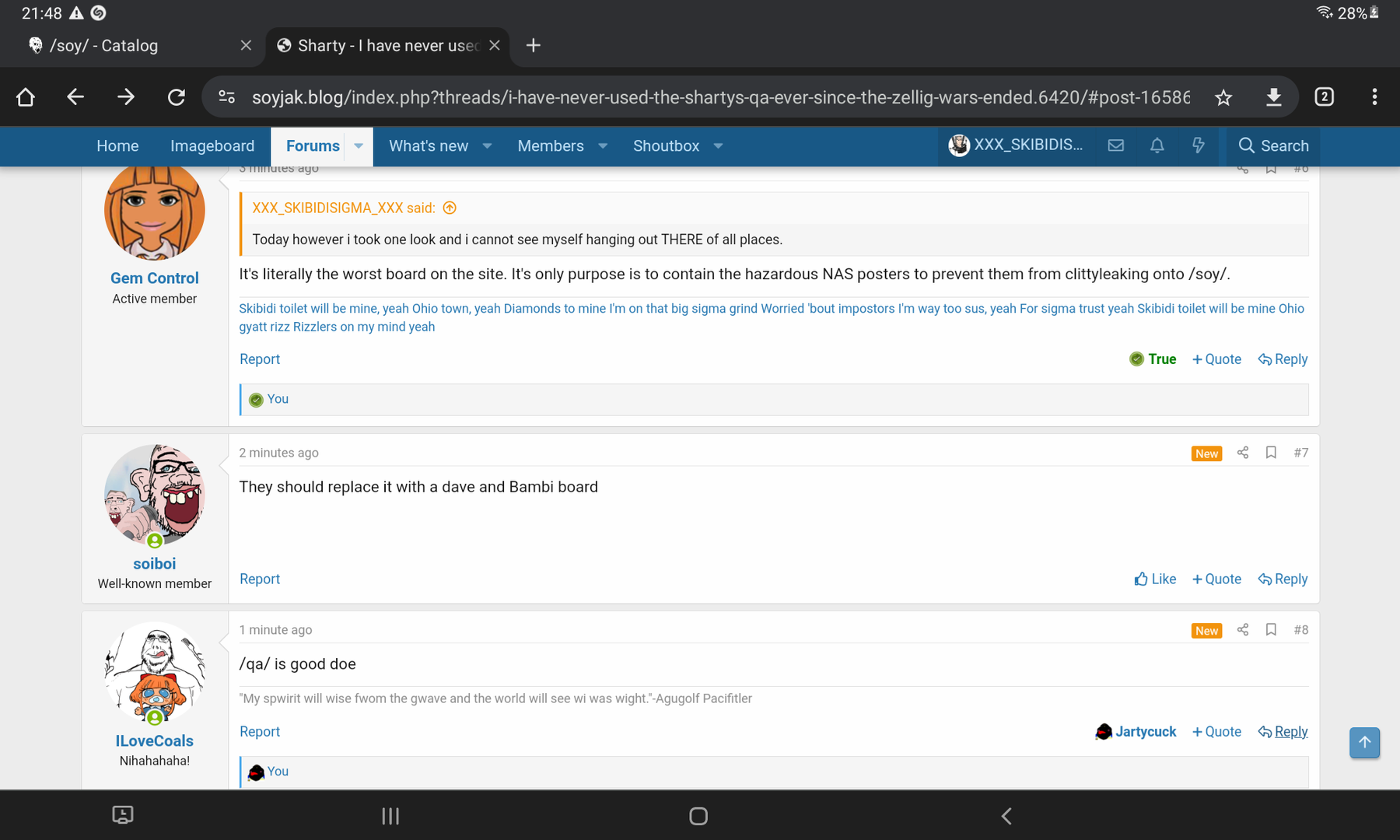The height and width of the screenshot is (840, 1400).
Task: Jump to top with the blue arrow button
Action: point(1364,743)
